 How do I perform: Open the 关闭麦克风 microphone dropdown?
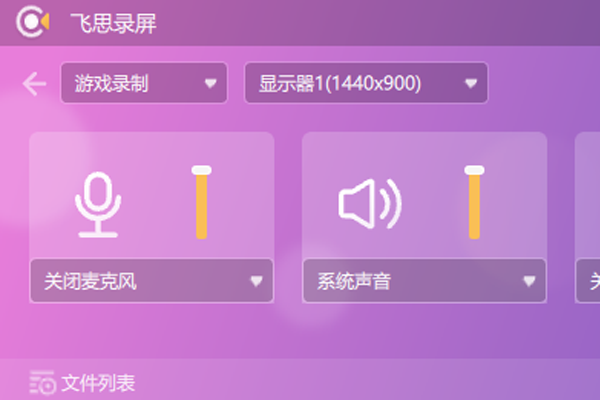pyautogui.click(x=152, y=281)
